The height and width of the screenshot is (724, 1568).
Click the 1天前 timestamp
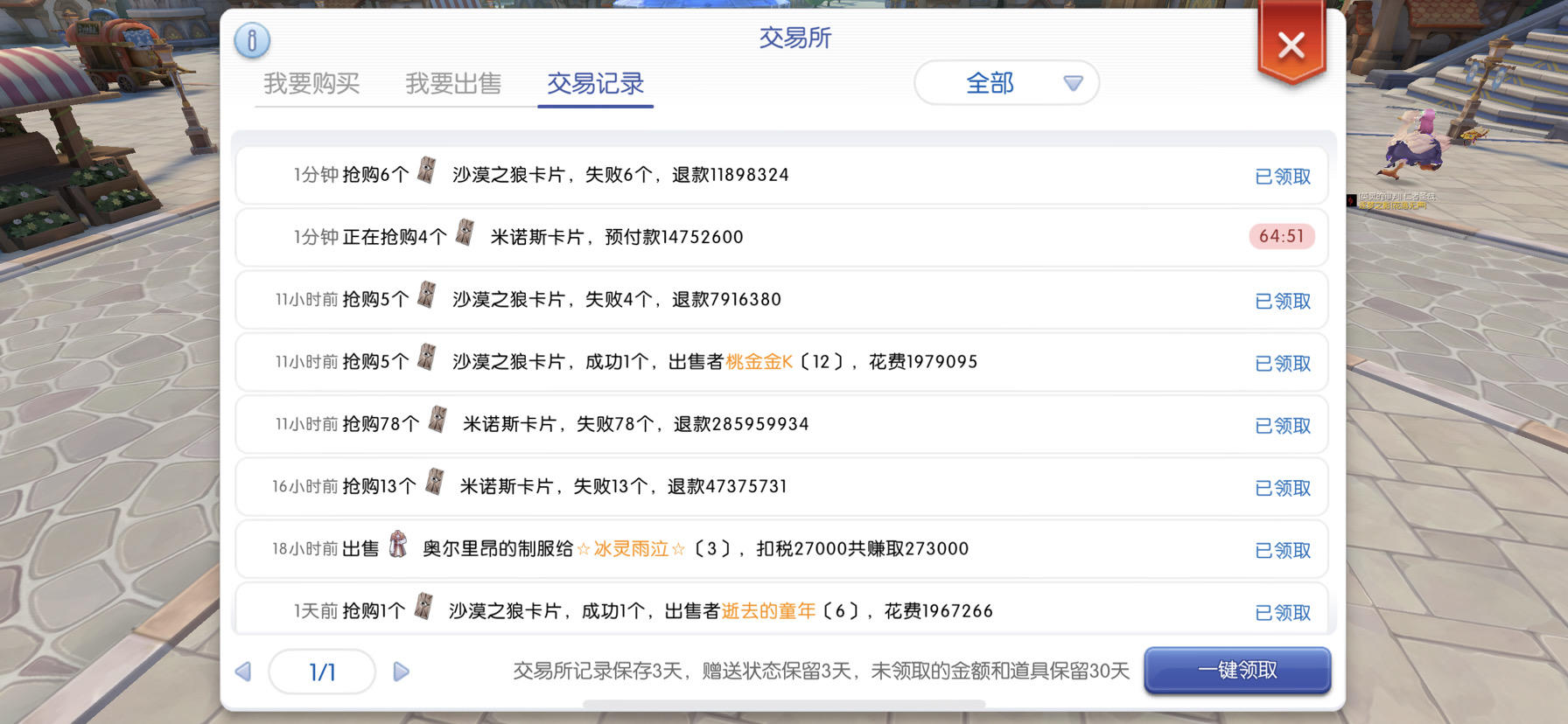[315, 611]
